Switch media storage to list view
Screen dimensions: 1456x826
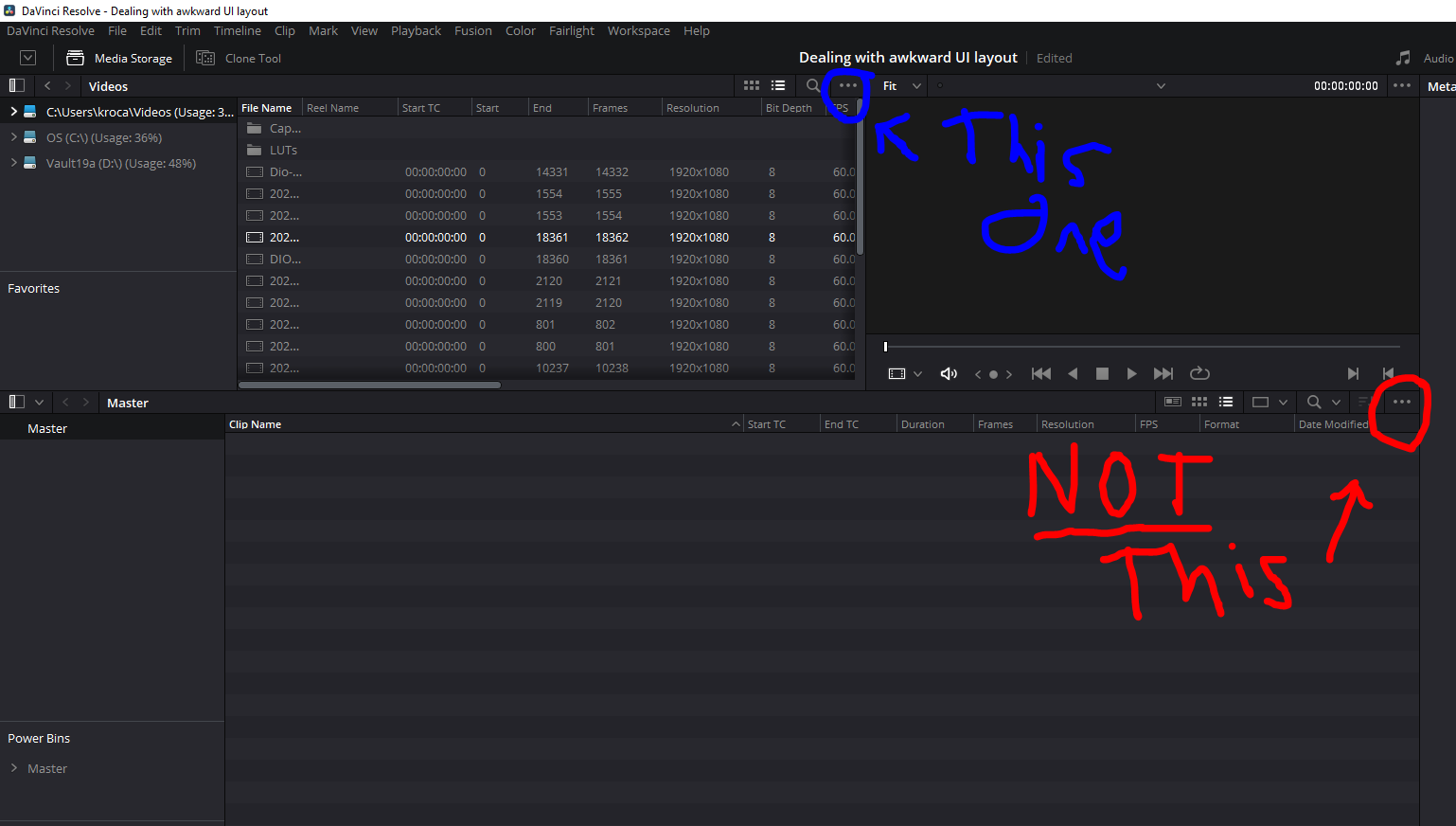[778, 85]
